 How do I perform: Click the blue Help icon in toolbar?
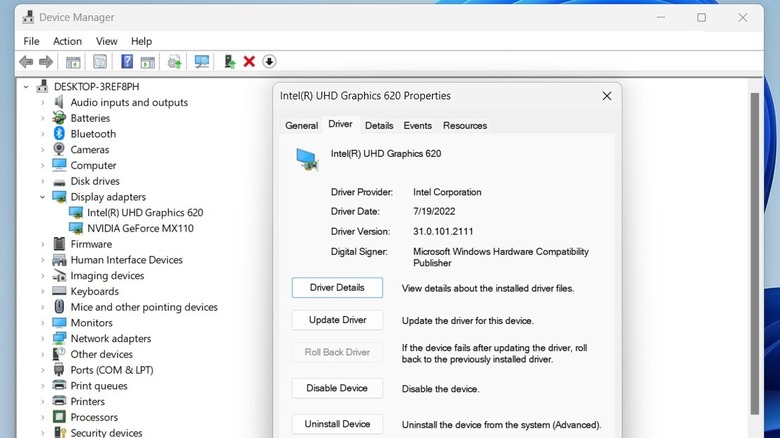coord(127,62)
